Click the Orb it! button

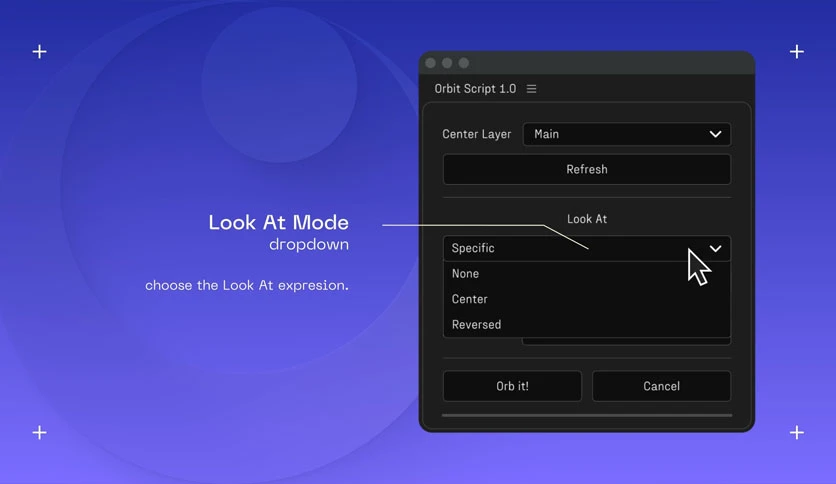click(x=512, y=386)
